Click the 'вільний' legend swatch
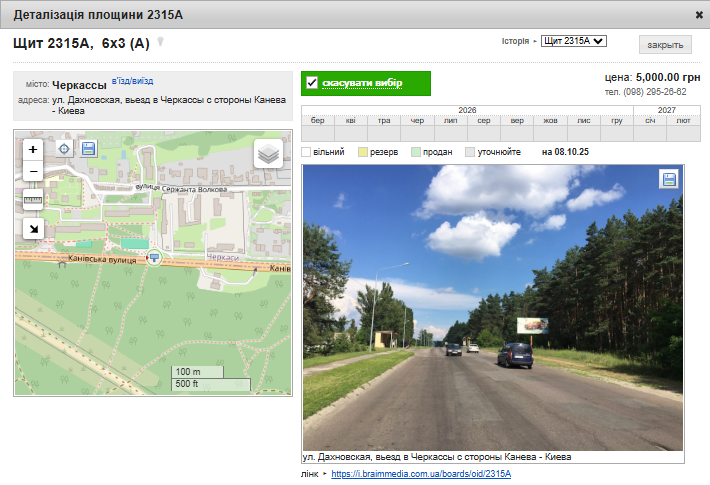 tap(306, 152)
